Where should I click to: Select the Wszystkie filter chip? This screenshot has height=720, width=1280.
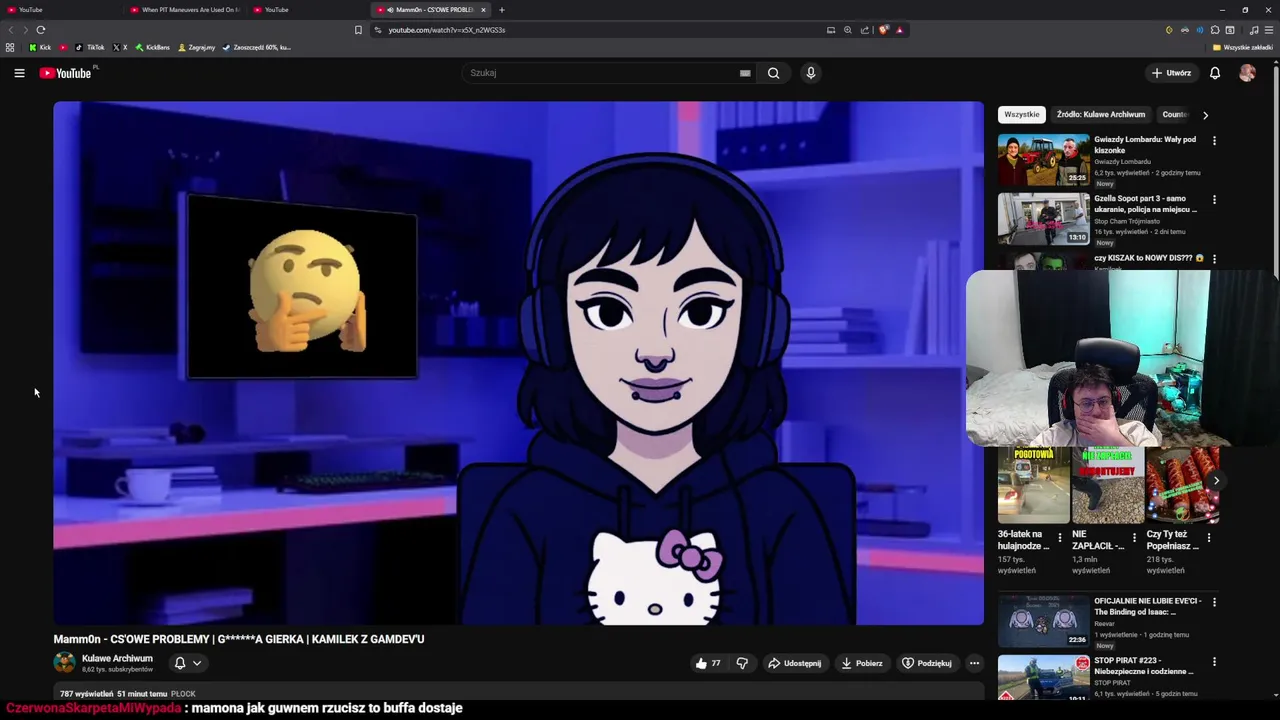pyautogui.click(x=1022, y=114)
